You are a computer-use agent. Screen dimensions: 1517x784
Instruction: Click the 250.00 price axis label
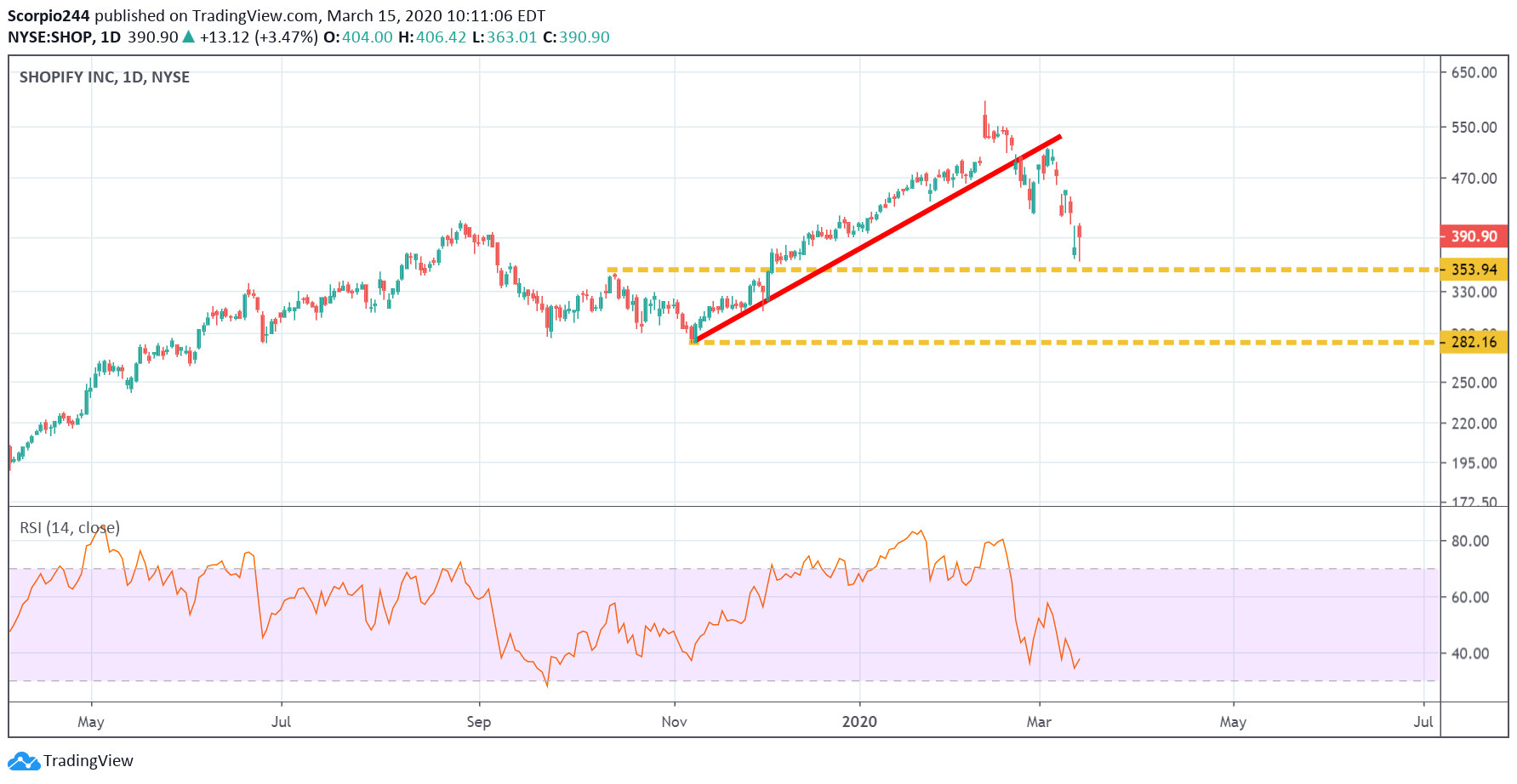tap(1474, 383)
